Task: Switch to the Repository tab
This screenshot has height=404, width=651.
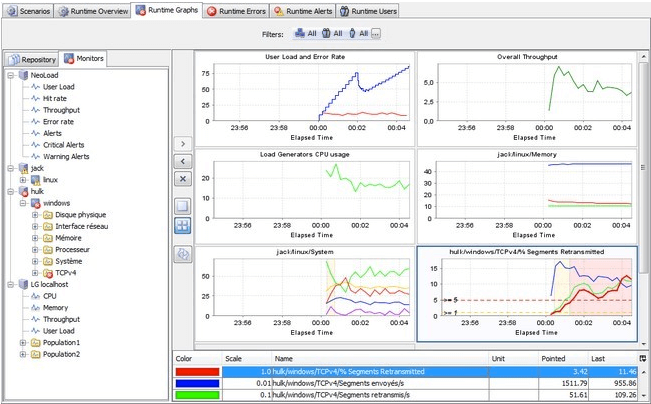Action: pos(31,59)
